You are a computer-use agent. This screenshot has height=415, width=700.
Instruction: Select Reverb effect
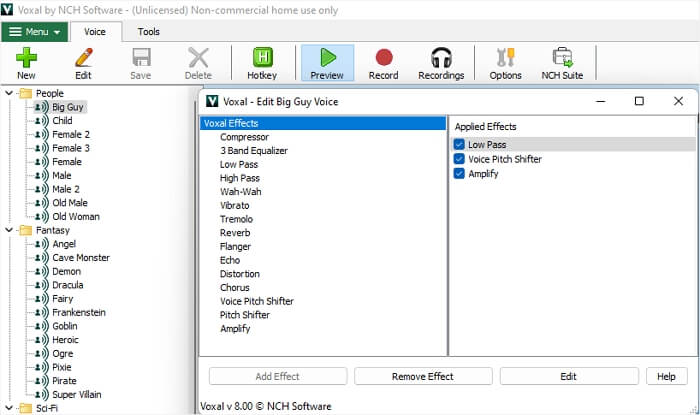[235, 233]
